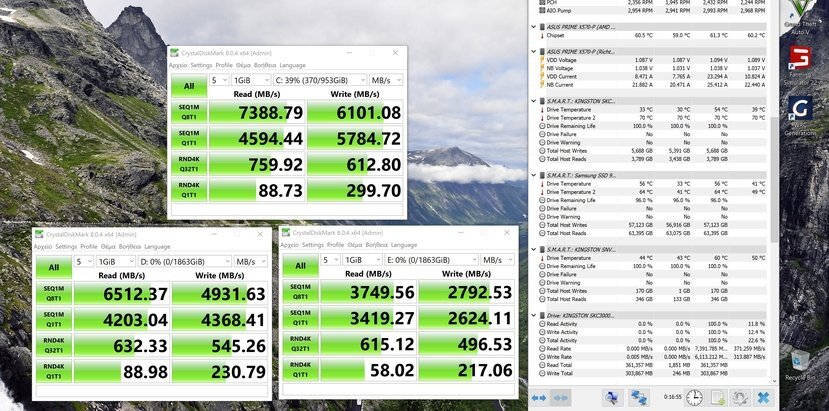This screenshot has height=411, width=829.
Task: Run RND4K Q32T1 test in D: drive window
Action: [x=54, y=345]
